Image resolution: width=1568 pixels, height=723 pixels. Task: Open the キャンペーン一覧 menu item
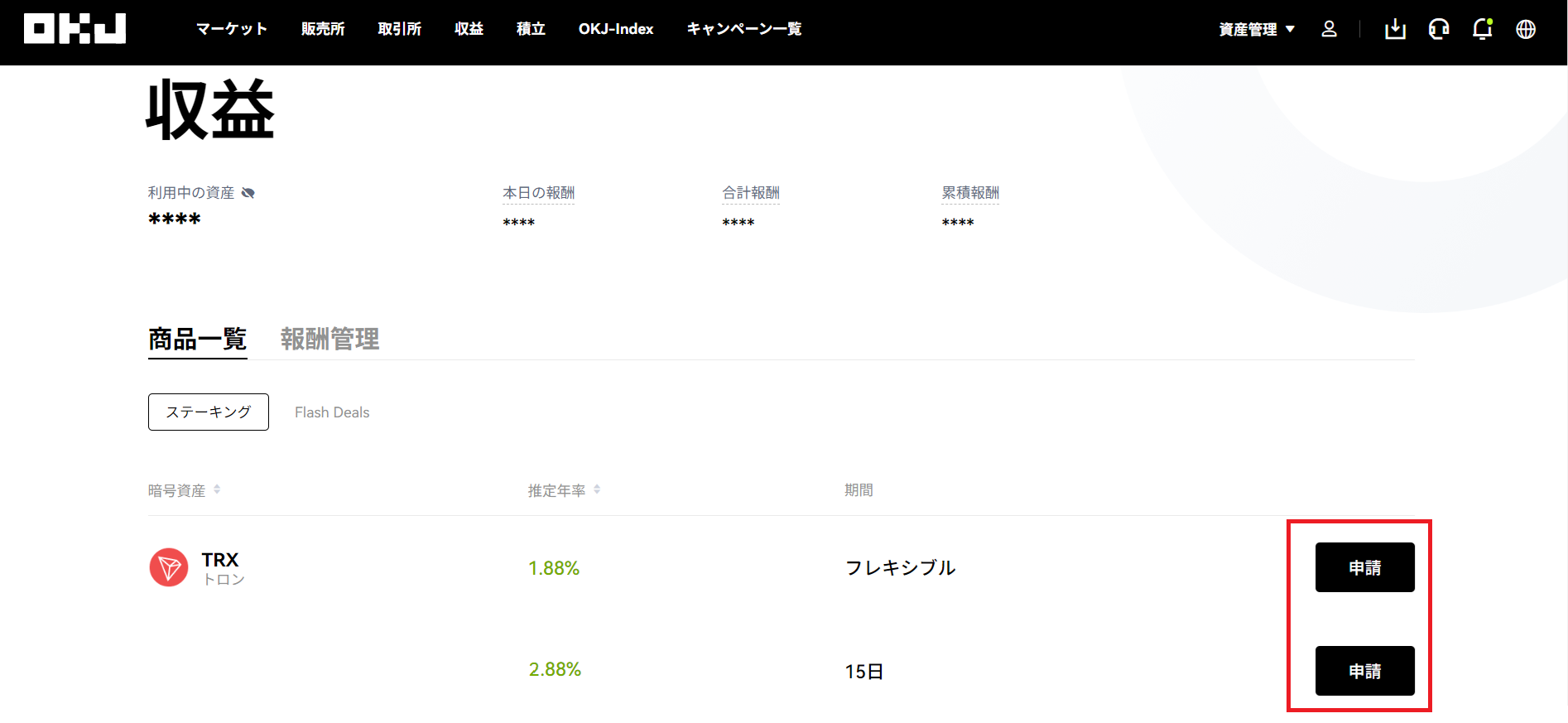(x=744, y=29)
